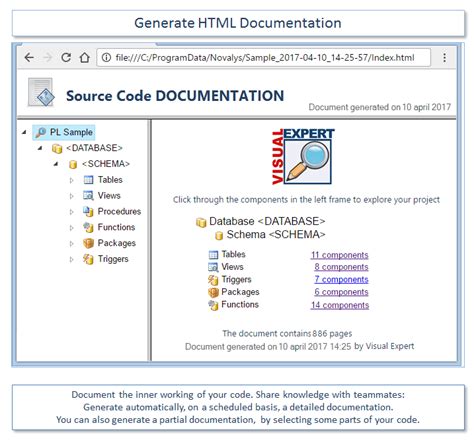The width and height of the screenshot is (474, 442).
Task: Click 'Document generated on 10 april 2017' header text
Action: [x=380, y=107]
